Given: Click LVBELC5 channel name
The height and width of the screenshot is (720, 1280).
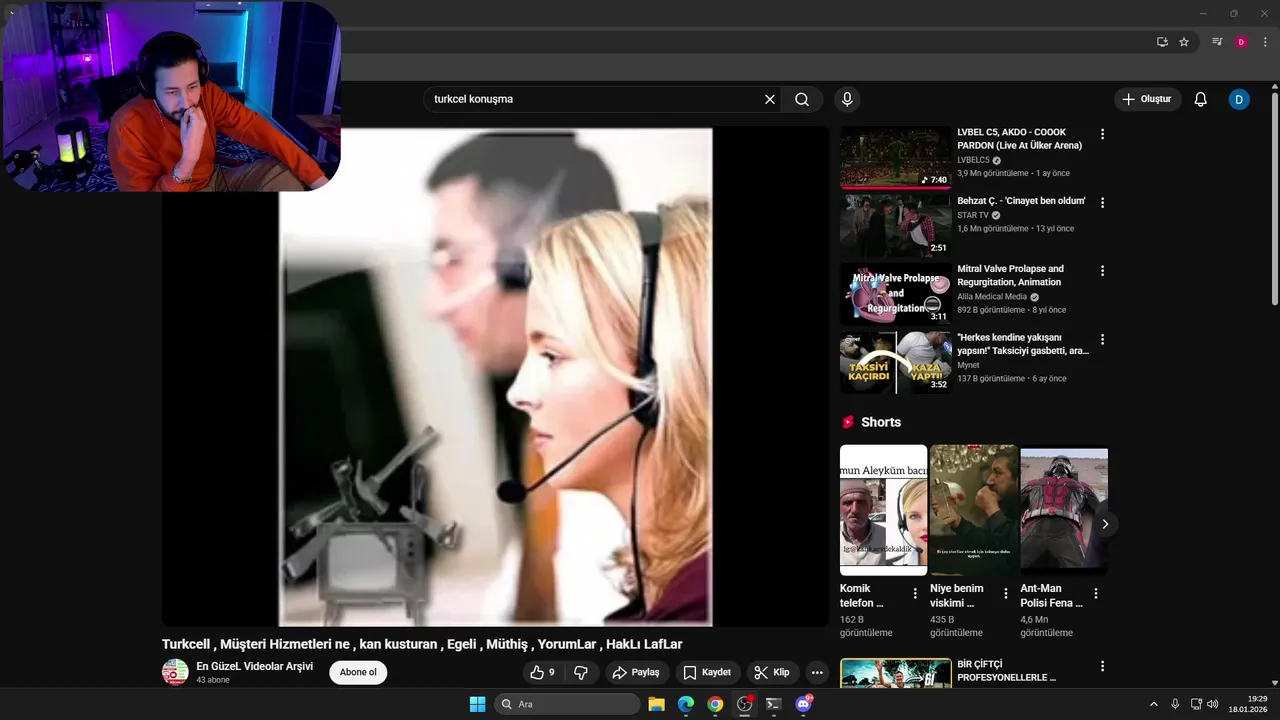Looking at the screenshot, I should [x=973, y=160].
